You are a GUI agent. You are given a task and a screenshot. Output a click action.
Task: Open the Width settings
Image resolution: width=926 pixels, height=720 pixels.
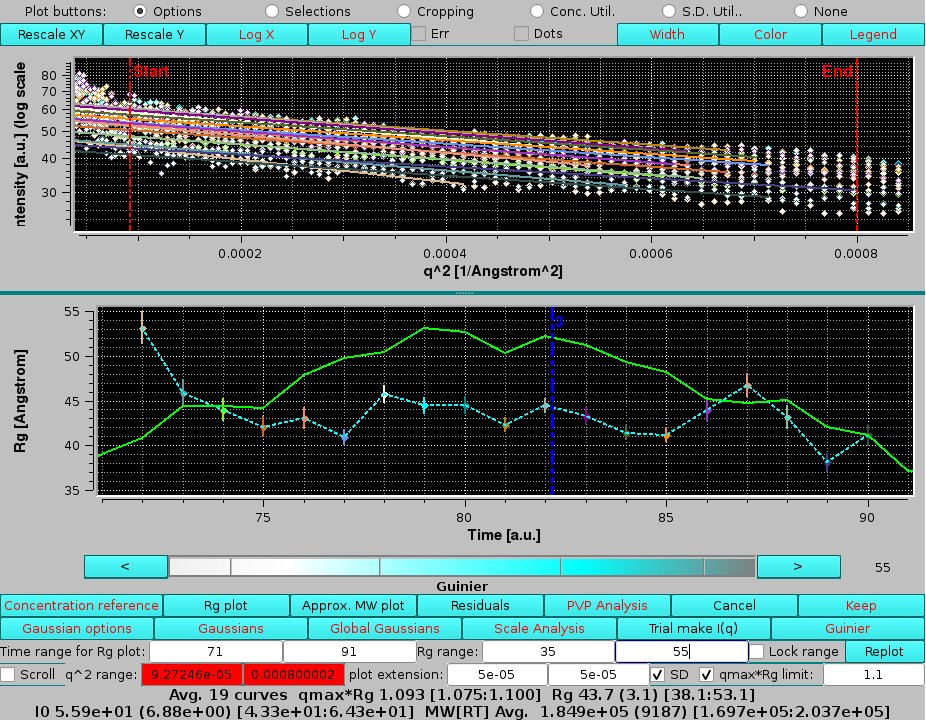[x=666, y=33]
